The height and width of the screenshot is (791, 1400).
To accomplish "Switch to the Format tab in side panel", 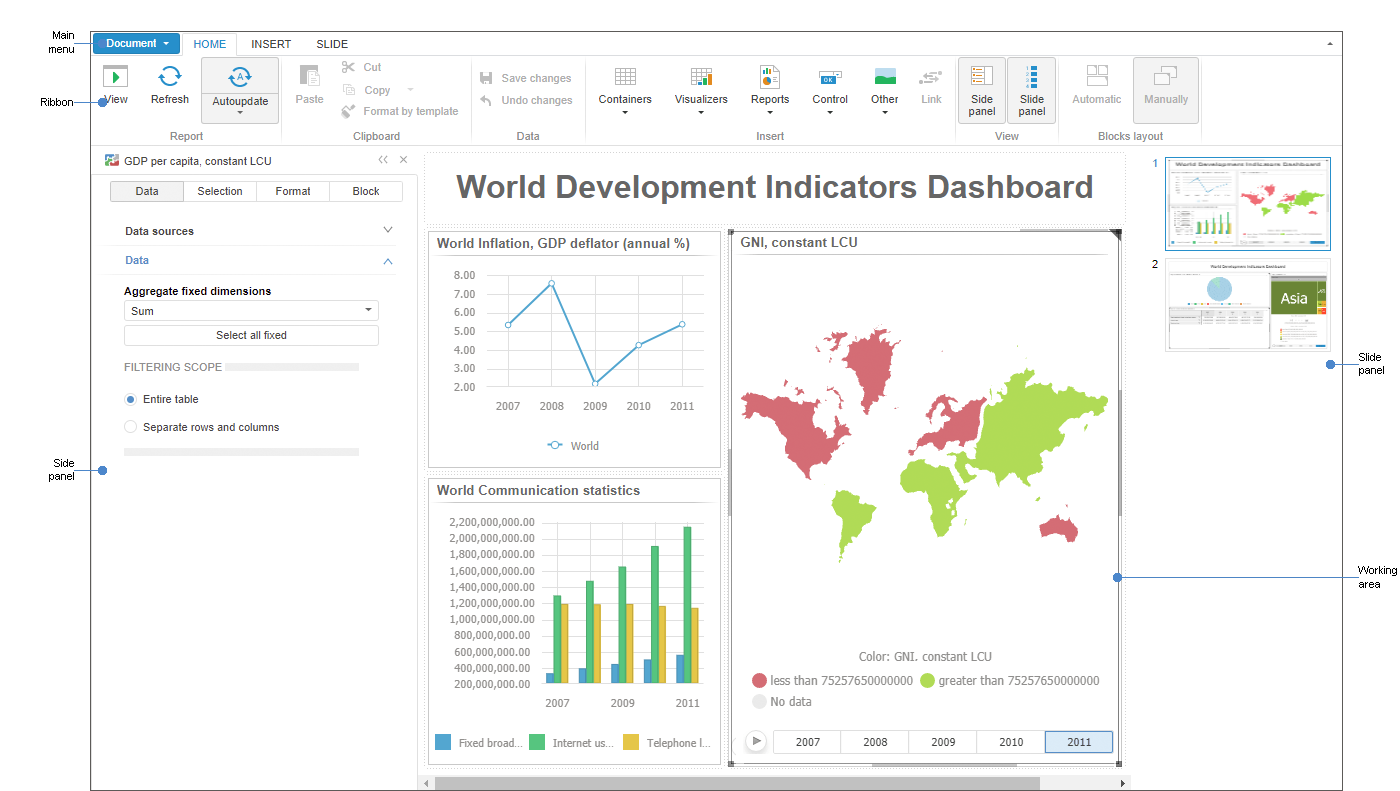I will coord(293,191).
